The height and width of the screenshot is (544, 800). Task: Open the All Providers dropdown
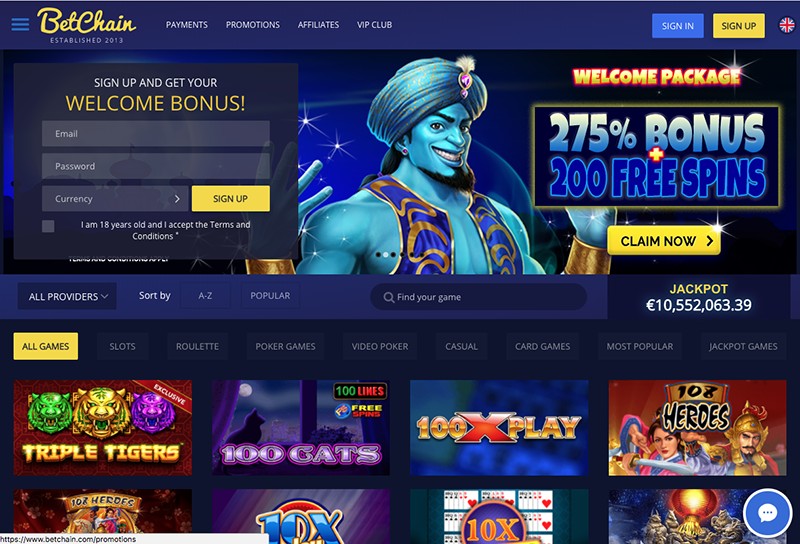[x=67, y=296]
